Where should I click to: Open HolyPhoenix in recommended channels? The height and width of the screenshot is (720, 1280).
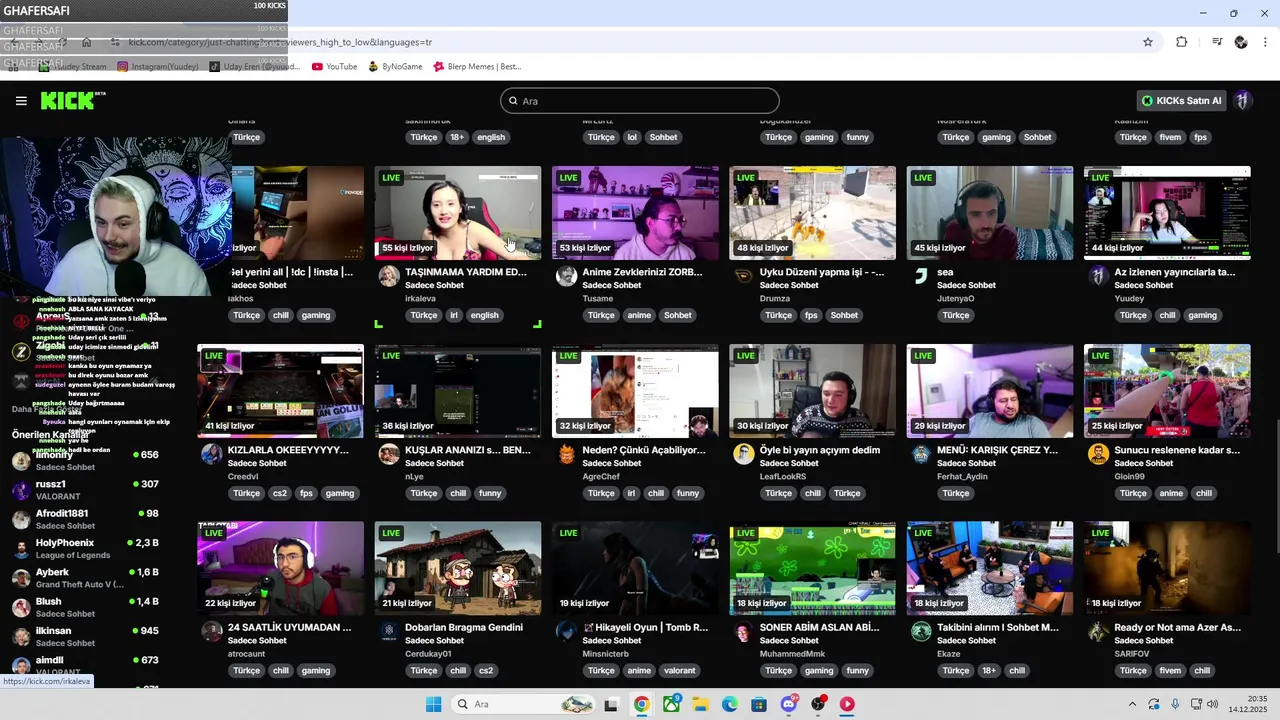(x=85, y=548)
